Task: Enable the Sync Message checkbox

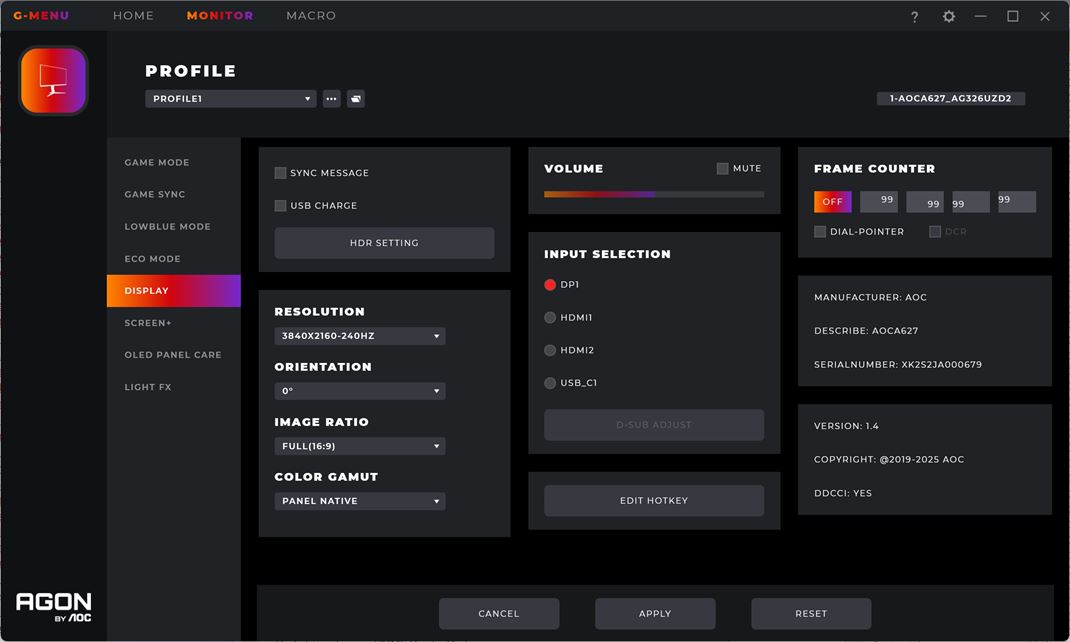Action: (280, 173)
